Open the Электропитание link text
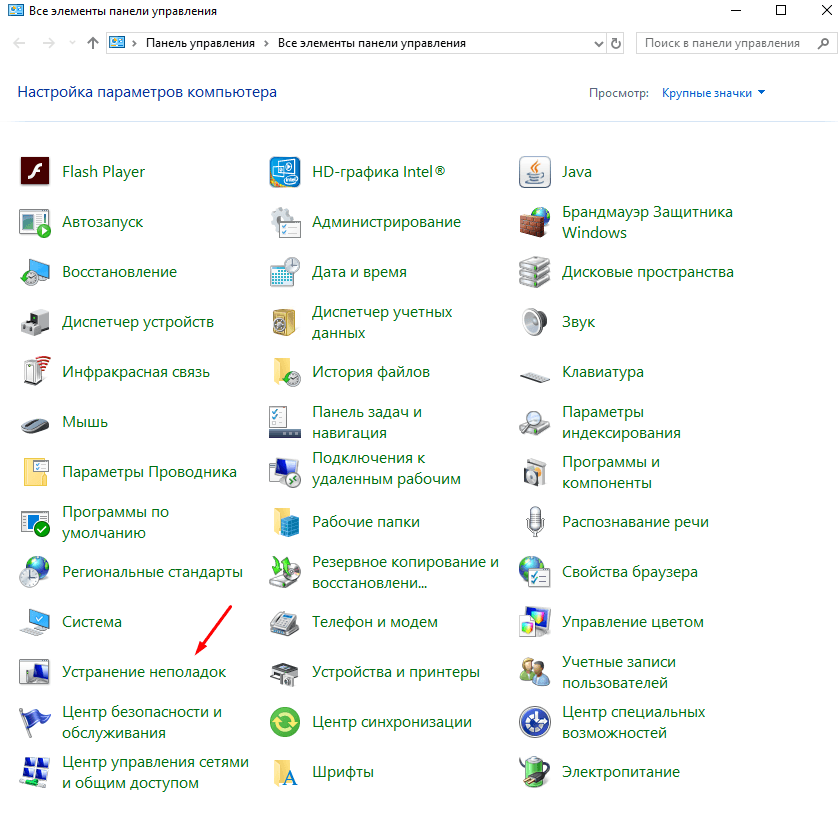The image size is (838, 829). (620, 772)
